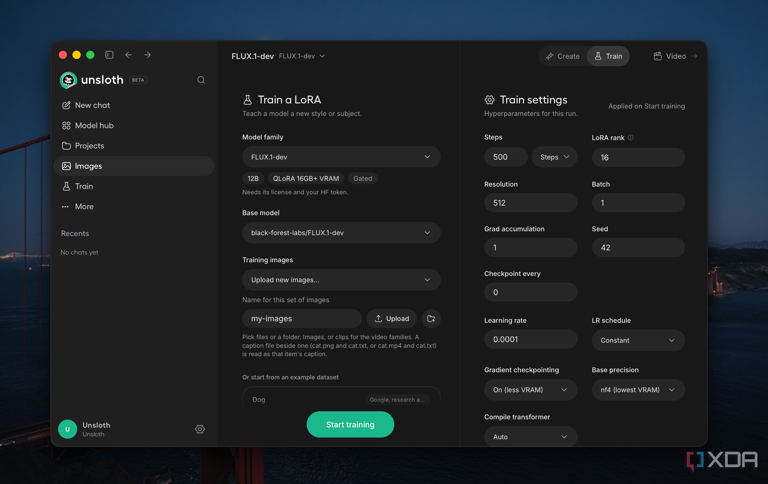The image size is (768, 484).
Task: Open the Steps unit dropdown
Action: [554, 157]
